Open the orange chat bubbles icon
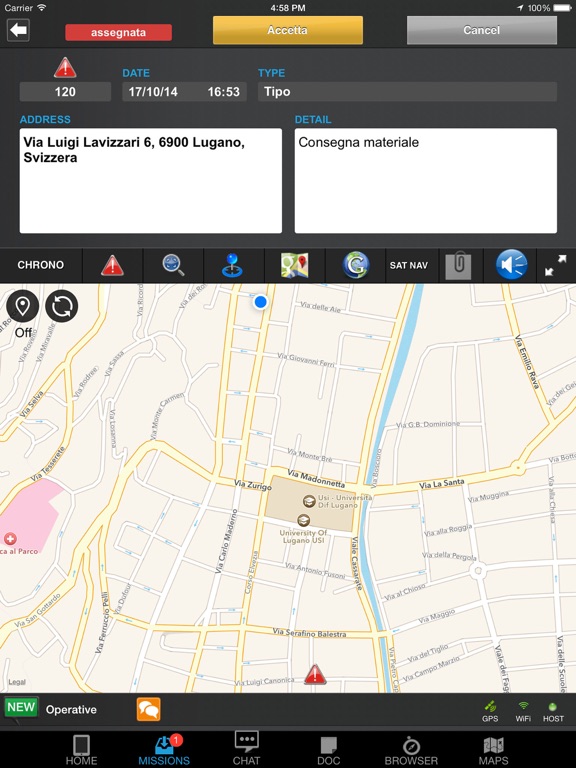 tap(148, 709)
